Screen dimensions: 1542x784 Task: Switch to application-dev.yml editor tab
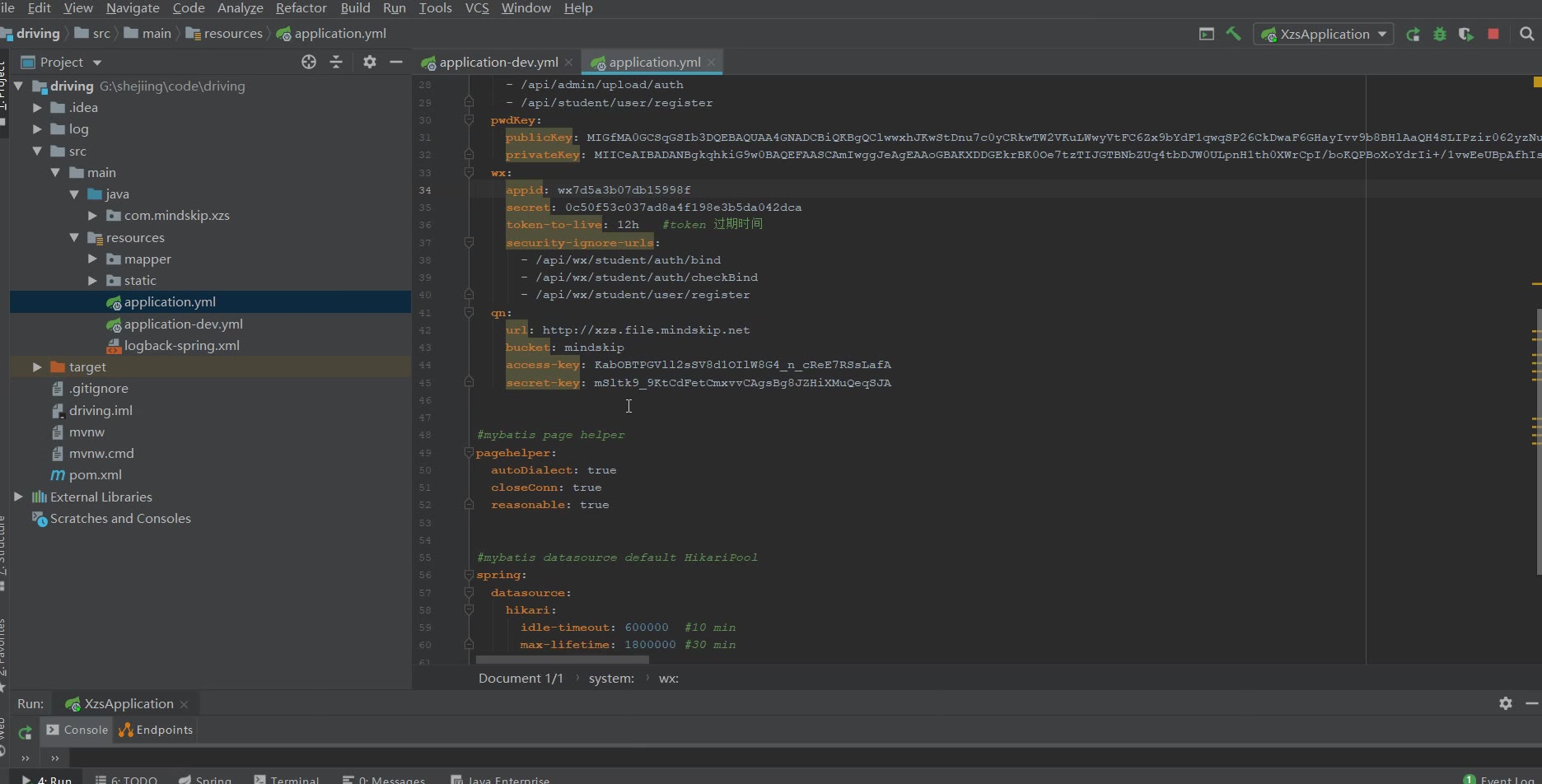tap(498, 63)
